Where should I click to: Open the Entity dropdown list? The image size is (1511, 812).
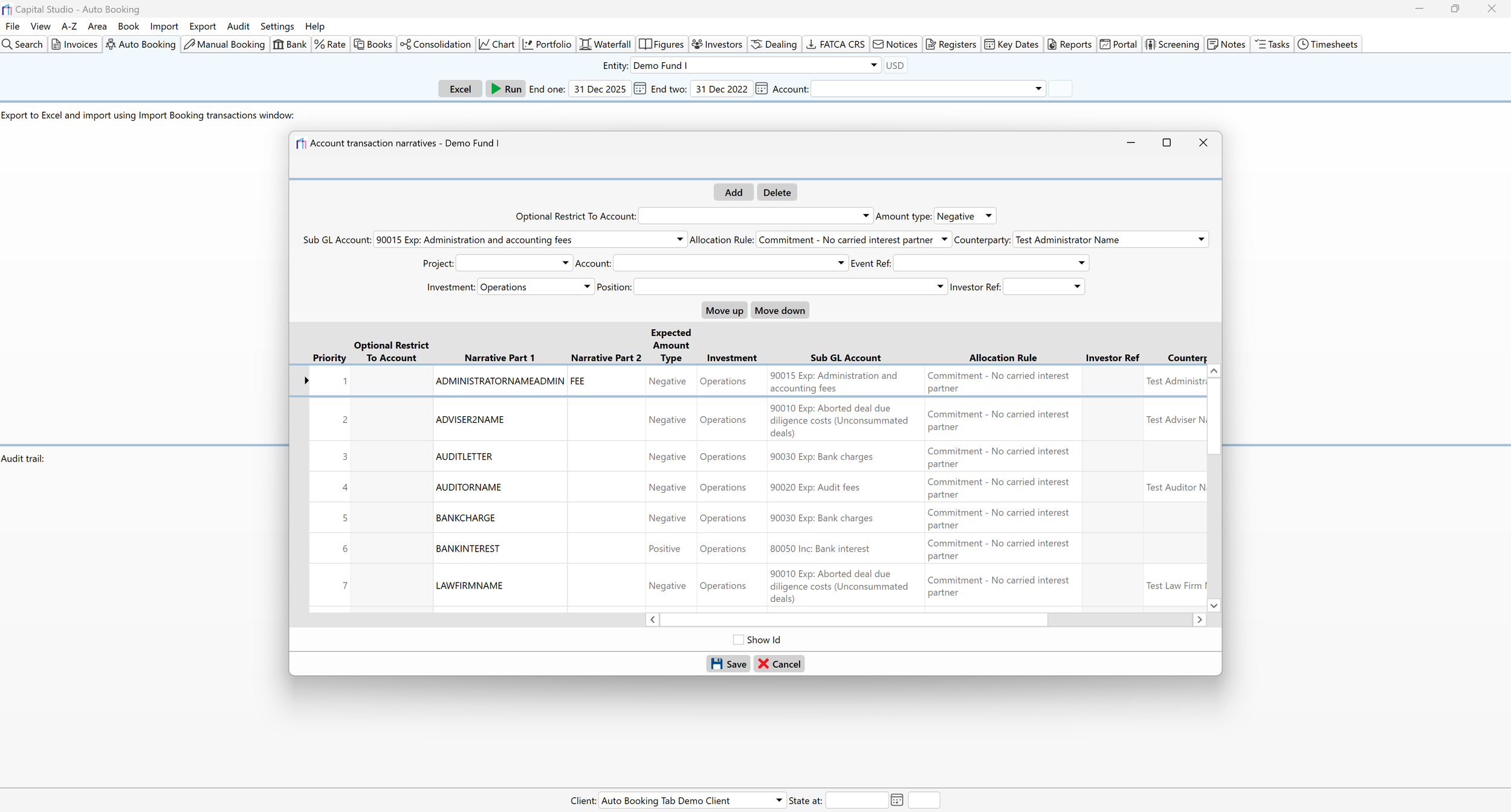(x=873, y=65)
